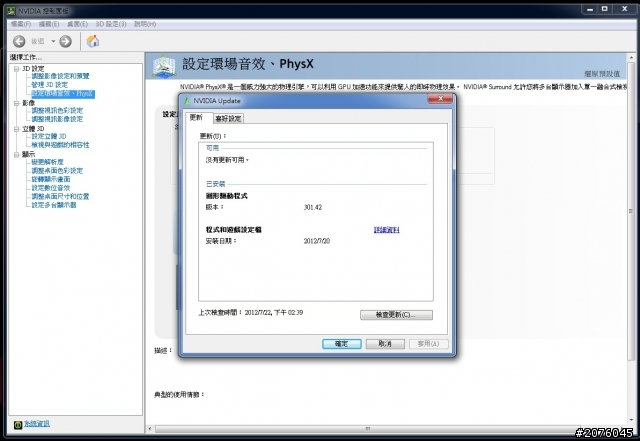Click the system information icon at bottom left

coord(18,425)
